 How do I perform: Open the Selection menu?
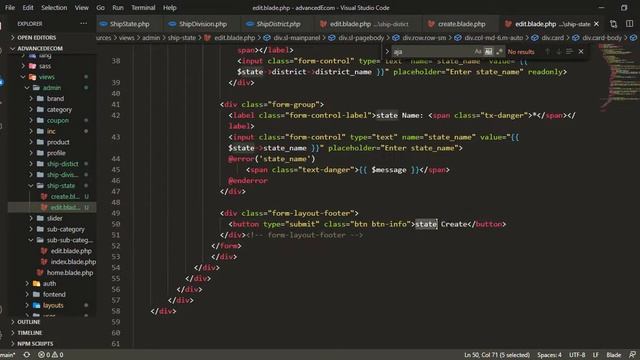(x=54, y=8)
